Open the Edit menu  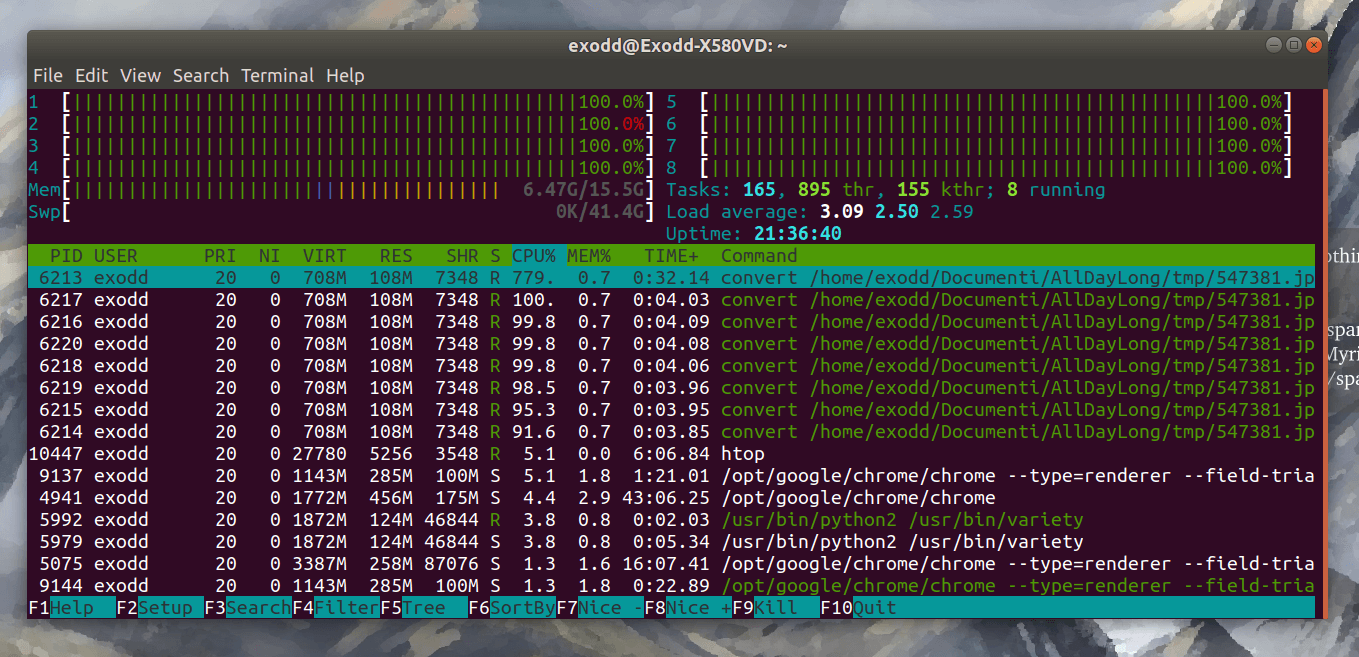tap(91, 76)
